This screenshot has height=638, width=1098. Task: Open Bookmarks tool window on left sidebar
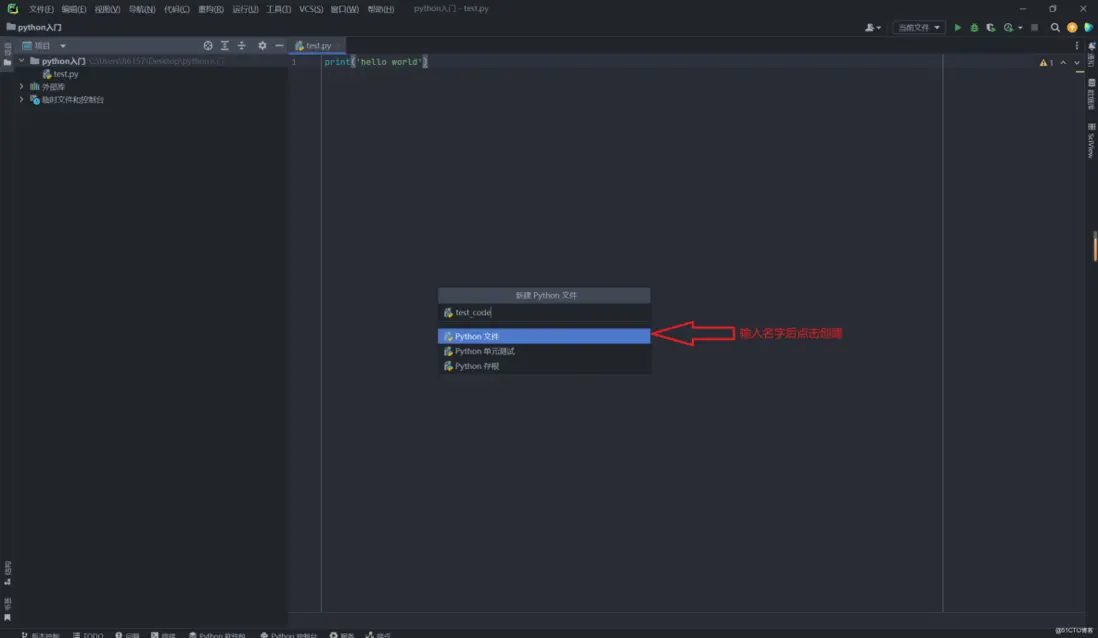pyautogui.click(x=8, y=609)
